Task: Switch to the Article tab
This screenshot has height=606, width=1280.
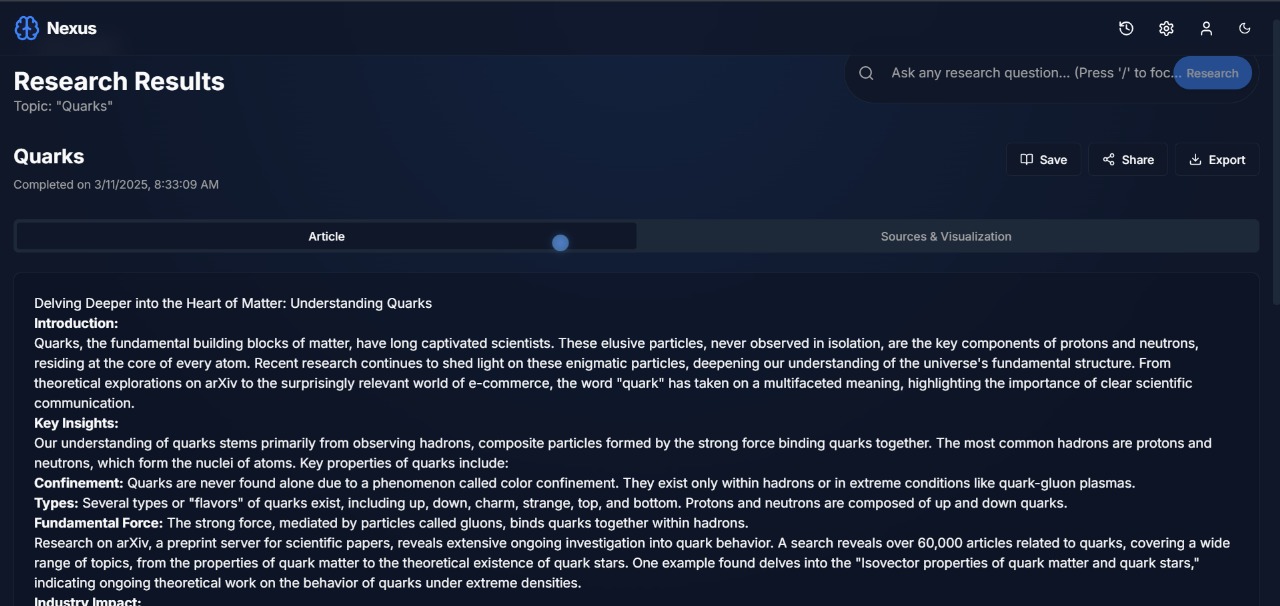Action: tap(326, 237)
